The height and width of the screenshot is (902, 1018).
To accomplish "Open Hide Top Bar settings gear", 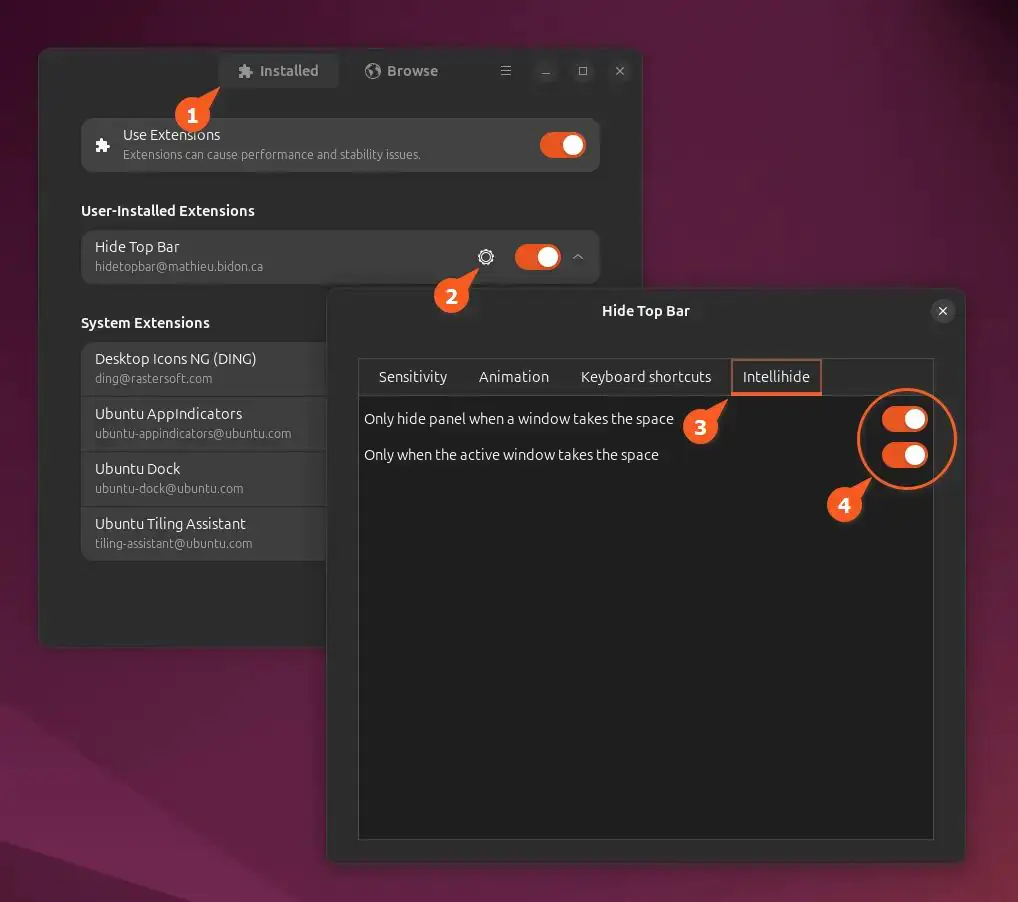I will (486, 257).
